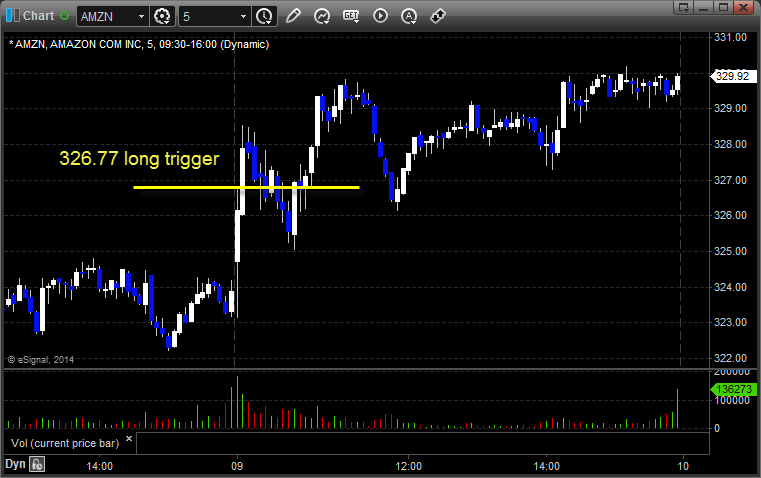Click the 327.00 price axis label
Image resolution: width=761 pixels, height=478 pixels.
click(x=730, y=180)
